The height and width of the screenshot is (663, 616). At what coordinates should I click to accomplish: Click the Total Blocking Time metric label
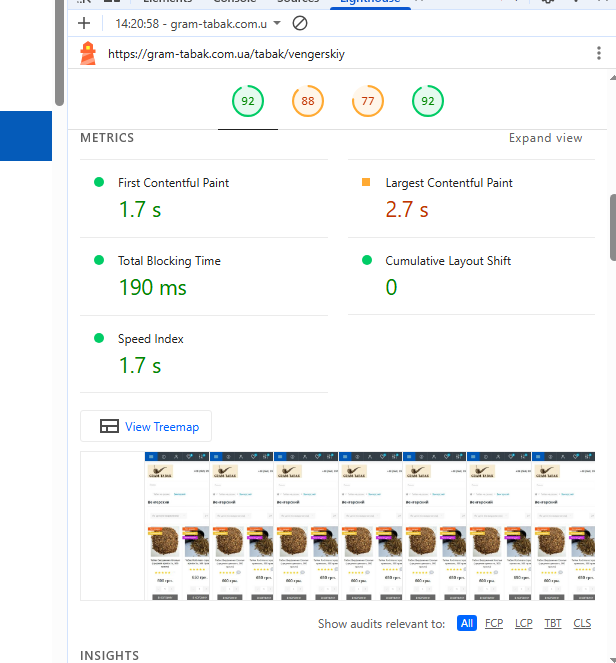pyautogui.click(x=169, y=261)
